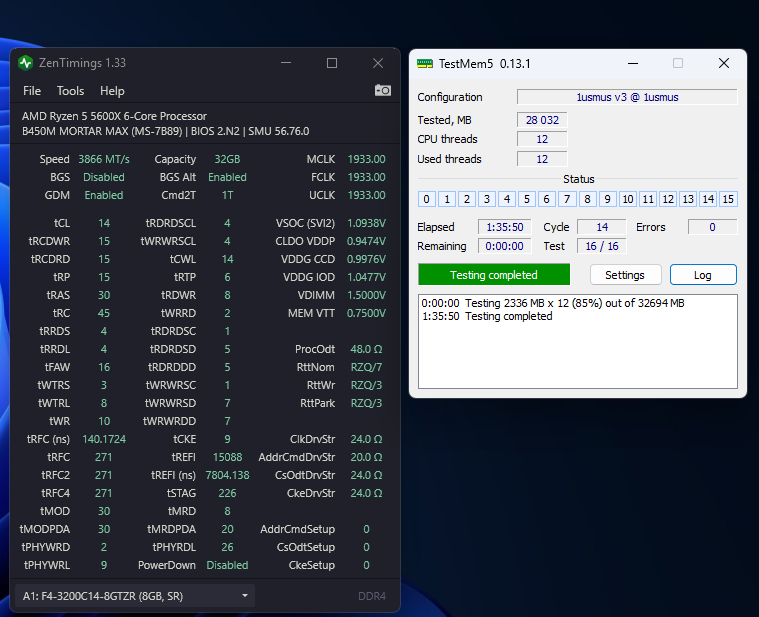Click the log line '1:35:50 Testing completed'
This screenshot has width=759, height=617.
[487, 316]
